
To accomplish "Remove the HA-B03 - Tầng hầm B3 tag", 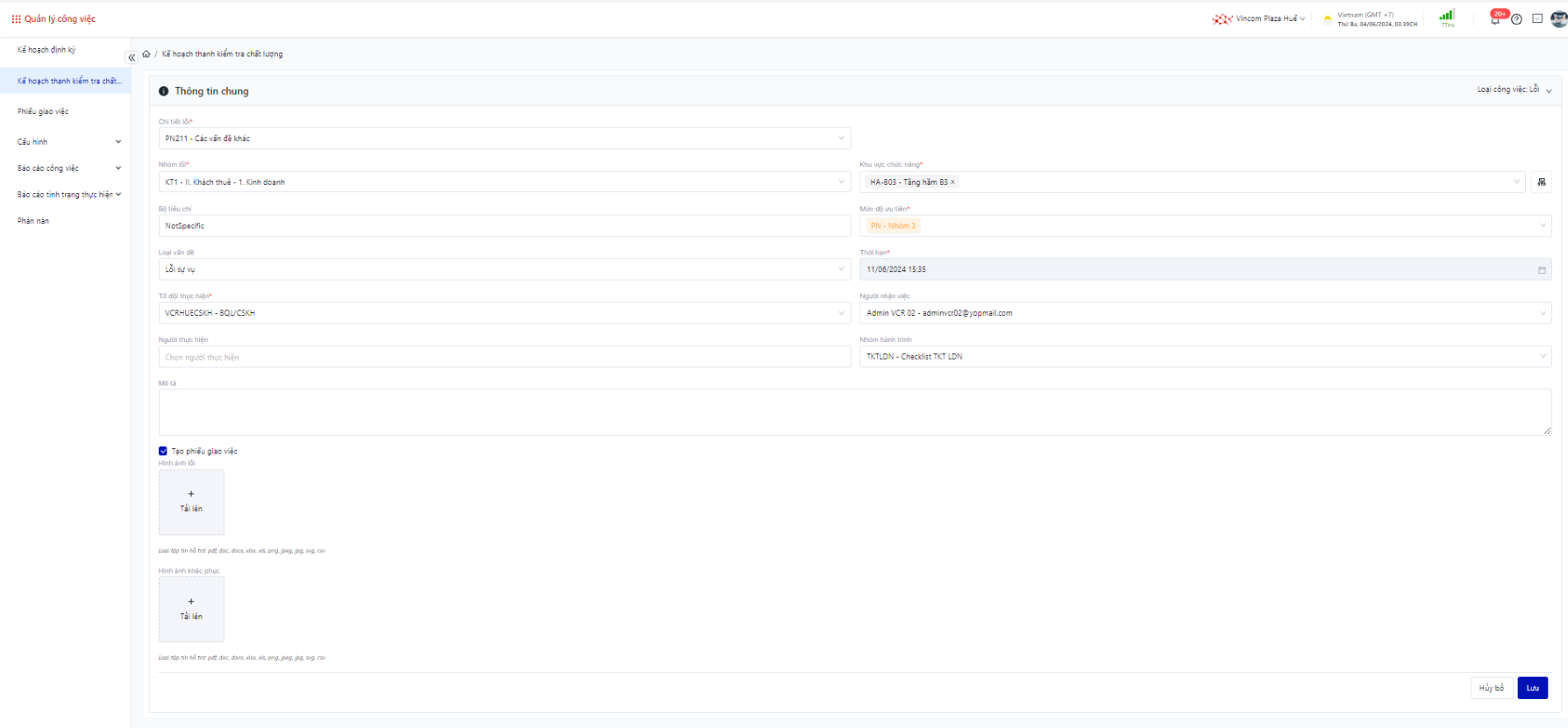I will tap(953, 182).
